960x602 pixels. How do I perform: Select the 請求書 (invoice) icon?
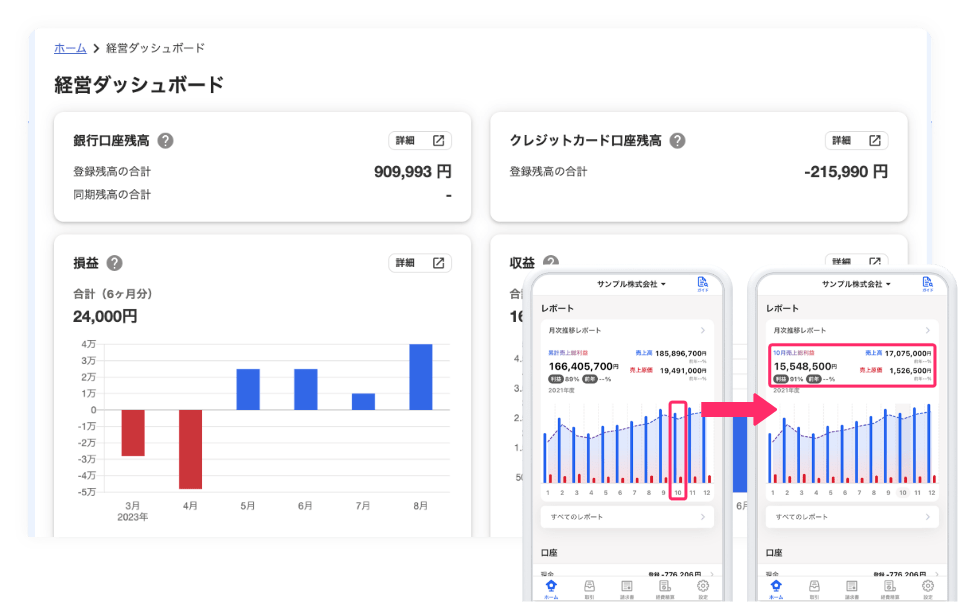coord(626,588)
